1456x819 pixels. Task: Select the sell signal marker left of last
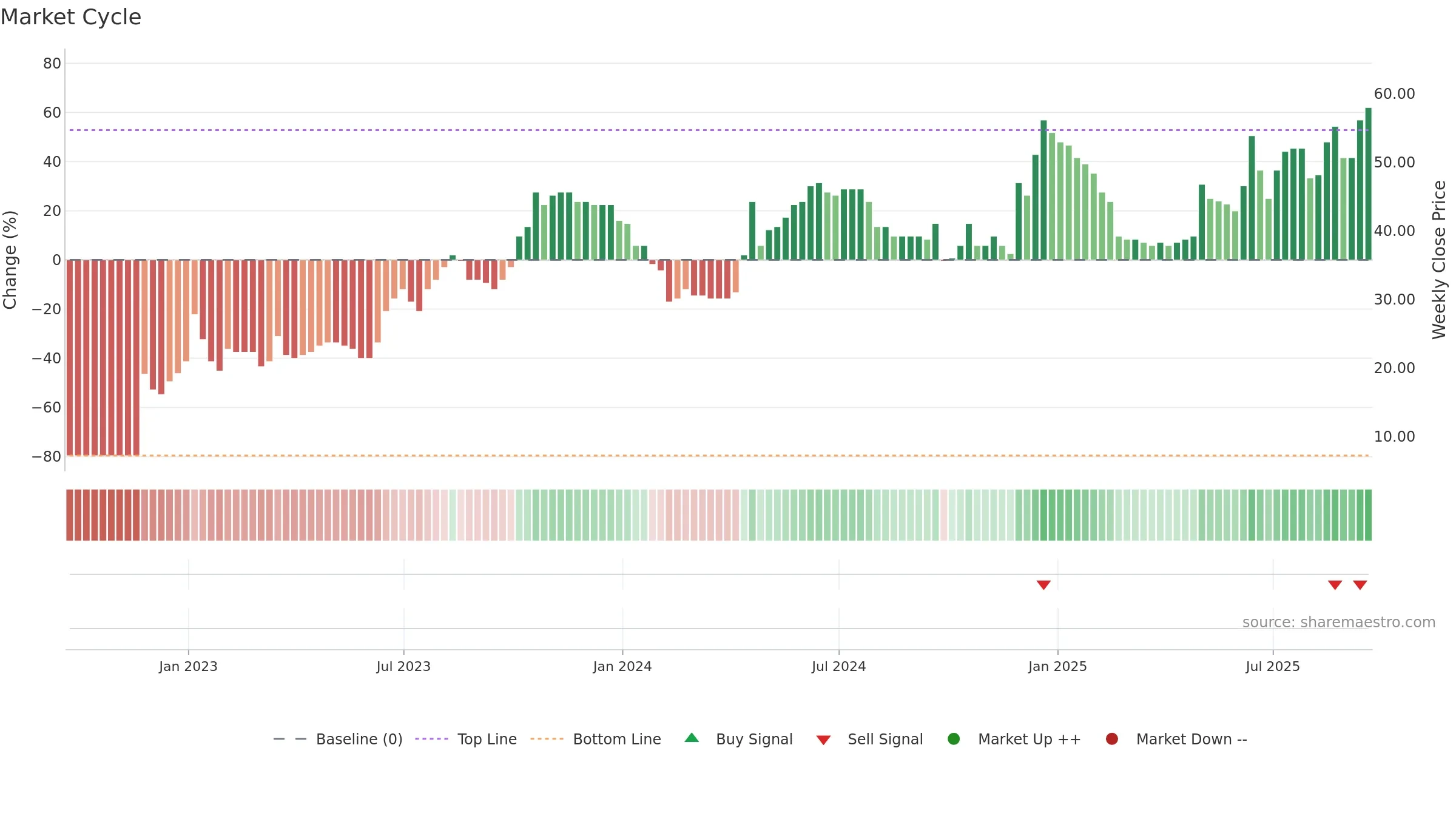click(x=1335, y=585)
